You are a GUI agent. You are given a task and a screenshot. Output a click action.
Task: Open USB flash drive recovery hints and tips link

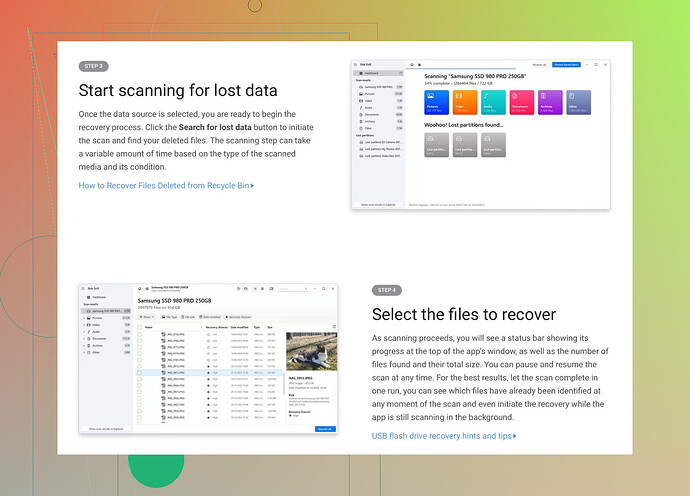tap(444, 436)
